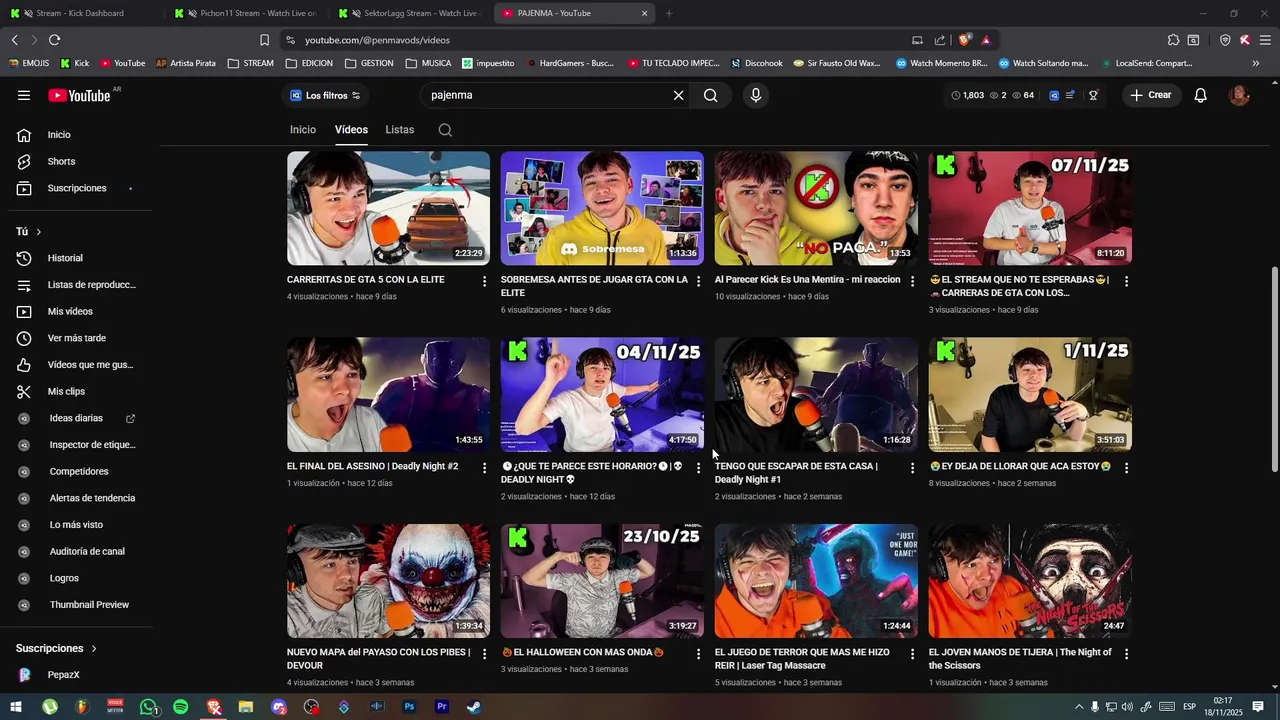The image size is (1280, 720).
Task: Open the browser main menu icon
Action: click(1265, 40)
